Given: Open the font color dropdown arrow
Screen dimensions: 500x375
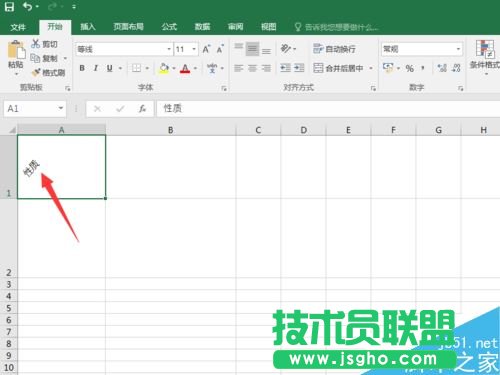Looking at the screenshot, I should tap(195, 68).
